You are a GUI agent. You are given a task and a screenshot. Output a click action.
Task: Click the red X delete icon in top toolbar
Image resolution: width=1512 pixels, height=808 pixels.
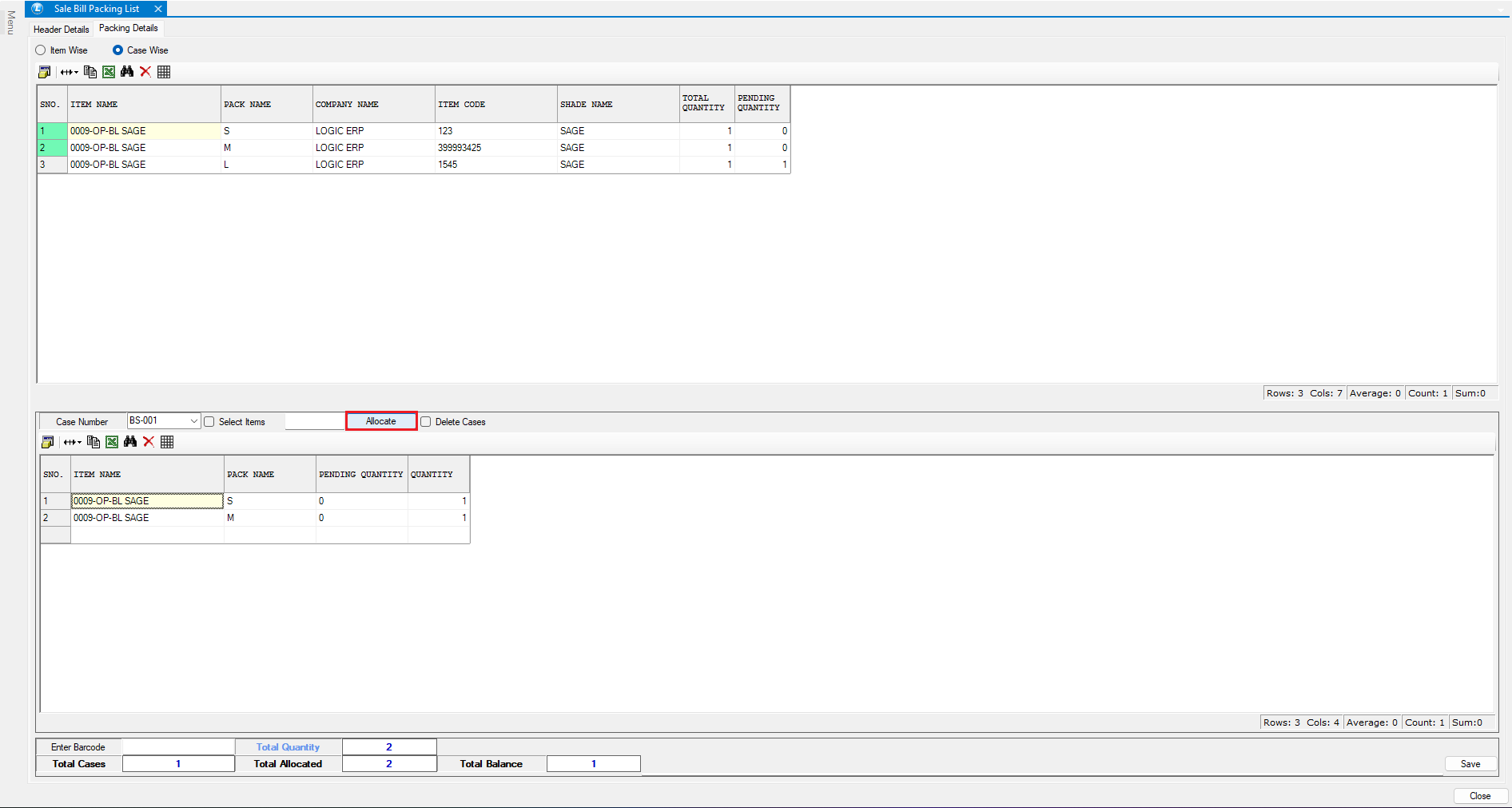pyautogui.click(x=145, y=72)
